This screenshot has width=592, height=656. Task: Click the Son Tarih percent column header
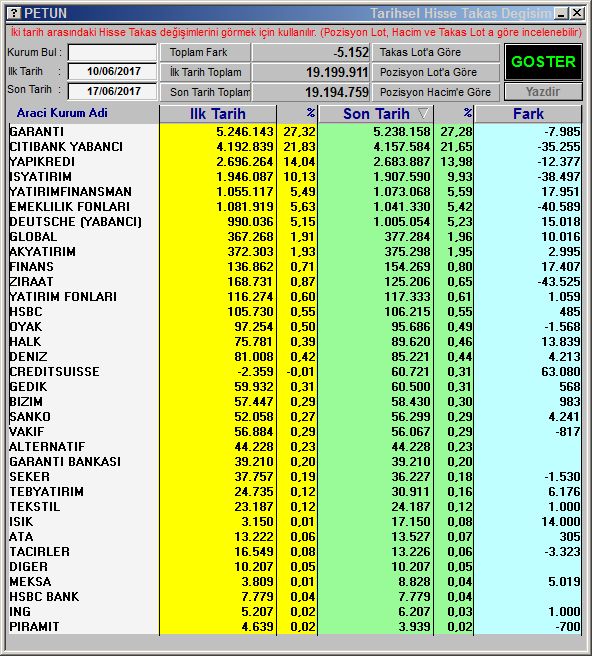click(454, 114)
